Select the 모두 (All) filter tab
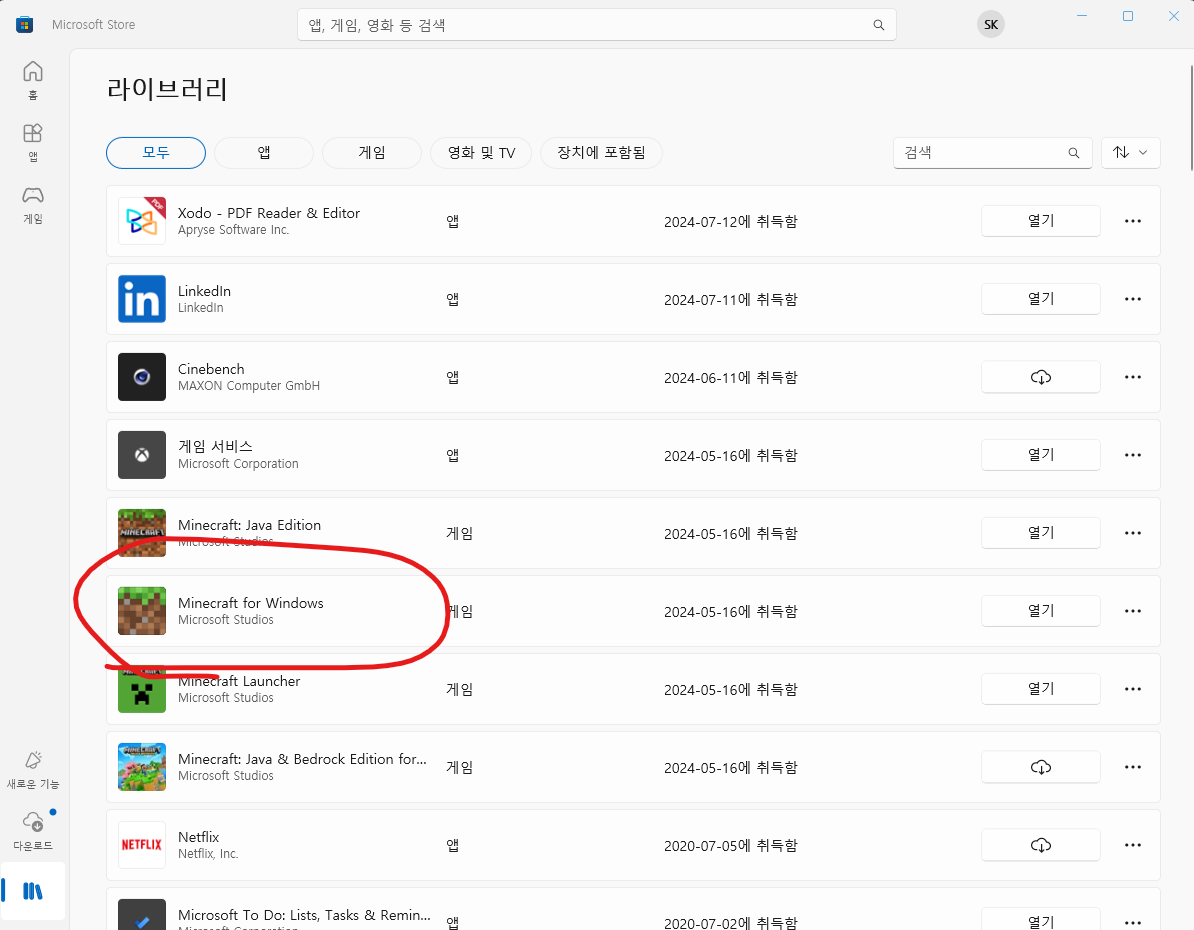The image size is (1194, 930). coord(156,152)
